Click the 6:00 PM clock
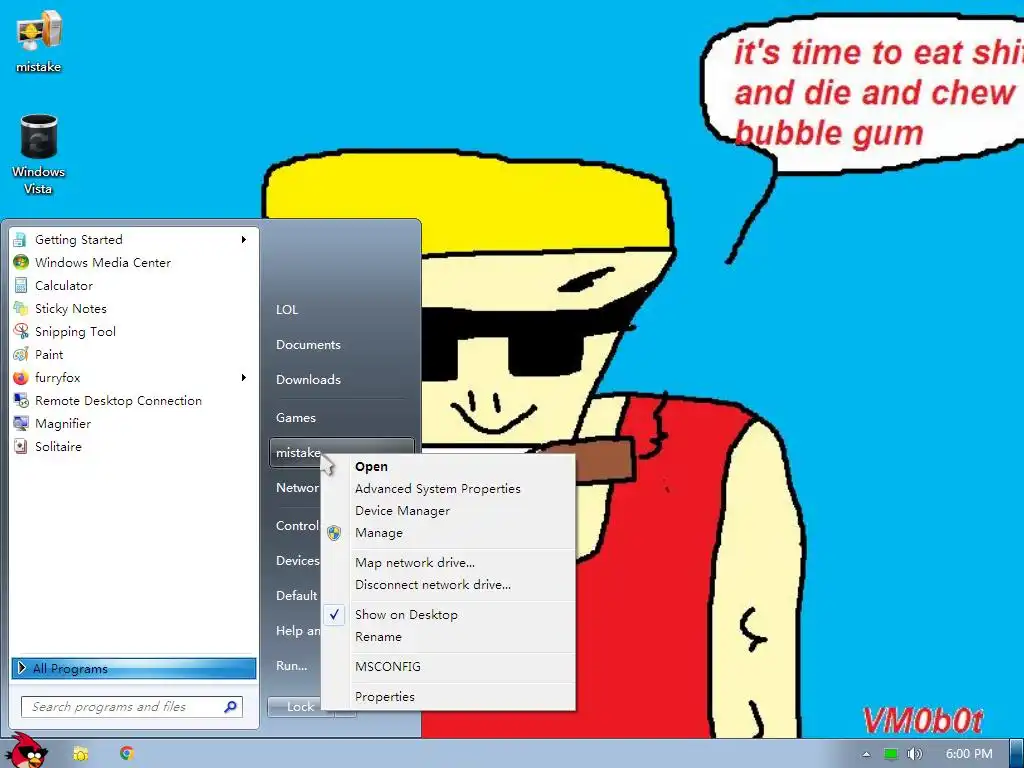 [x=968, y=754]
